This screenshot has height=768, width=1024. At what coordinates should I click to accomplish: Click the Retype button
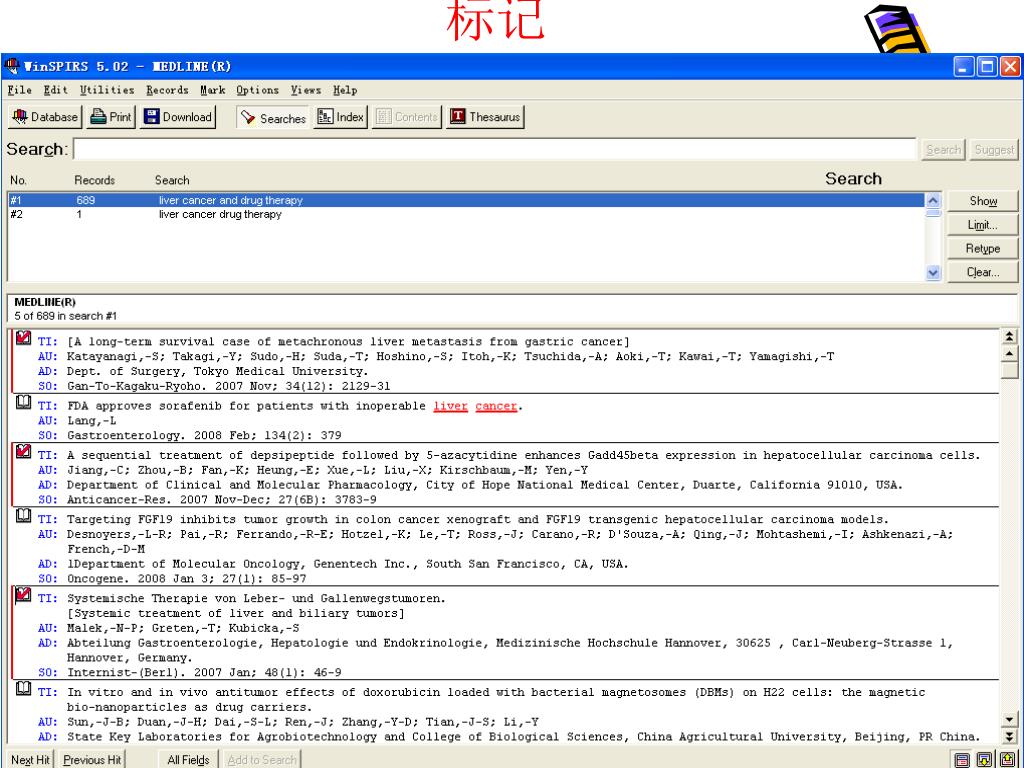pos(982,249)
